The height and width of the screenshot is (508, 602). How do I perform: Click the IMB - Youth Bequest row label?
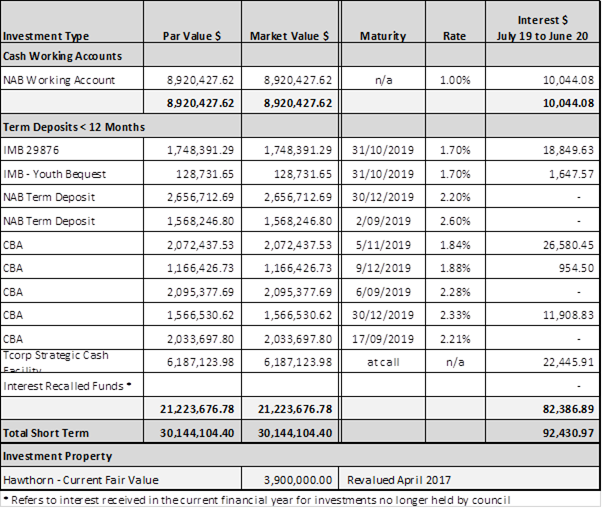(x=55, y=174)
